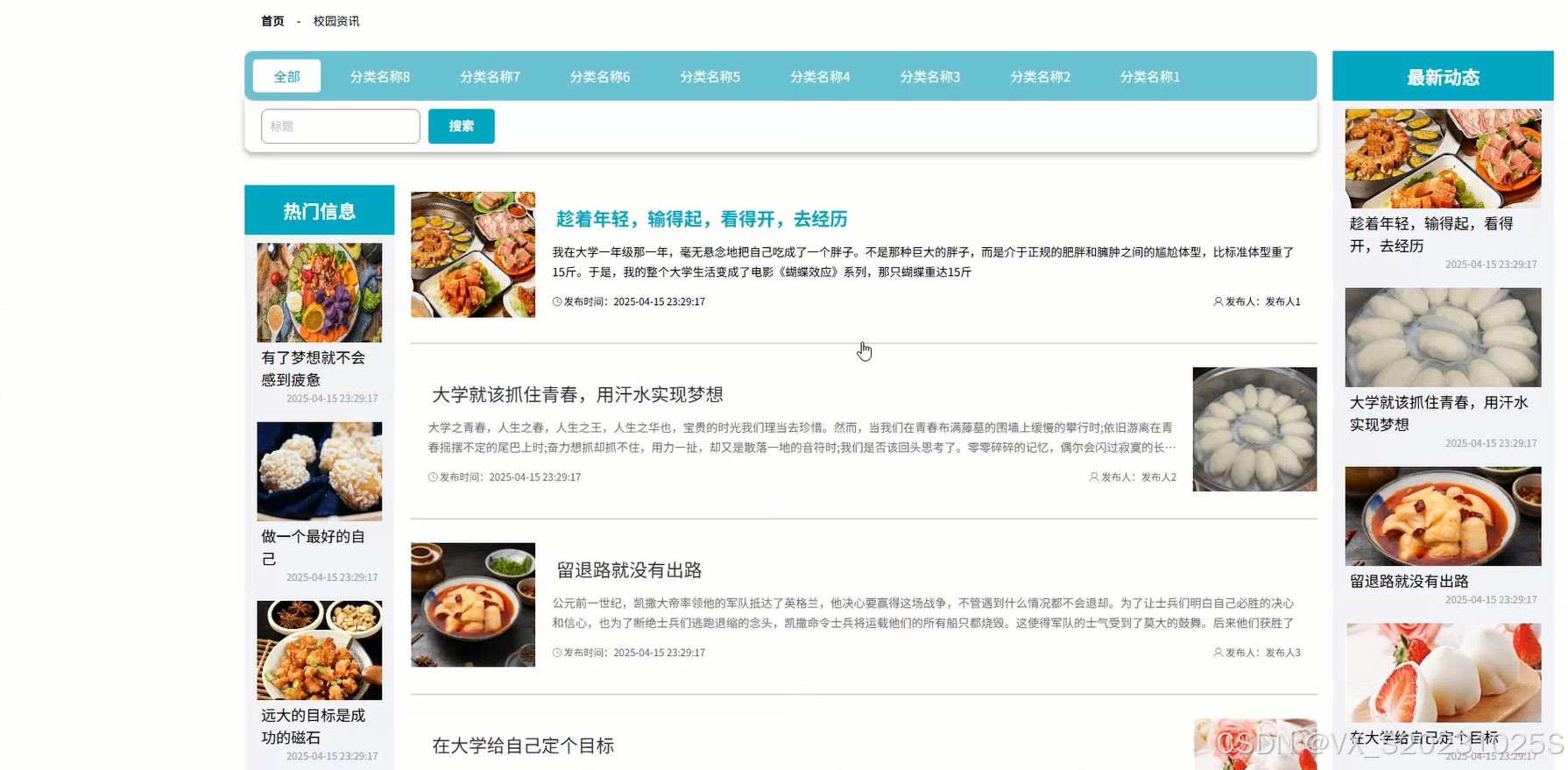
Task: Switch to the 分类名称8 tab
Action: (380, 76)
